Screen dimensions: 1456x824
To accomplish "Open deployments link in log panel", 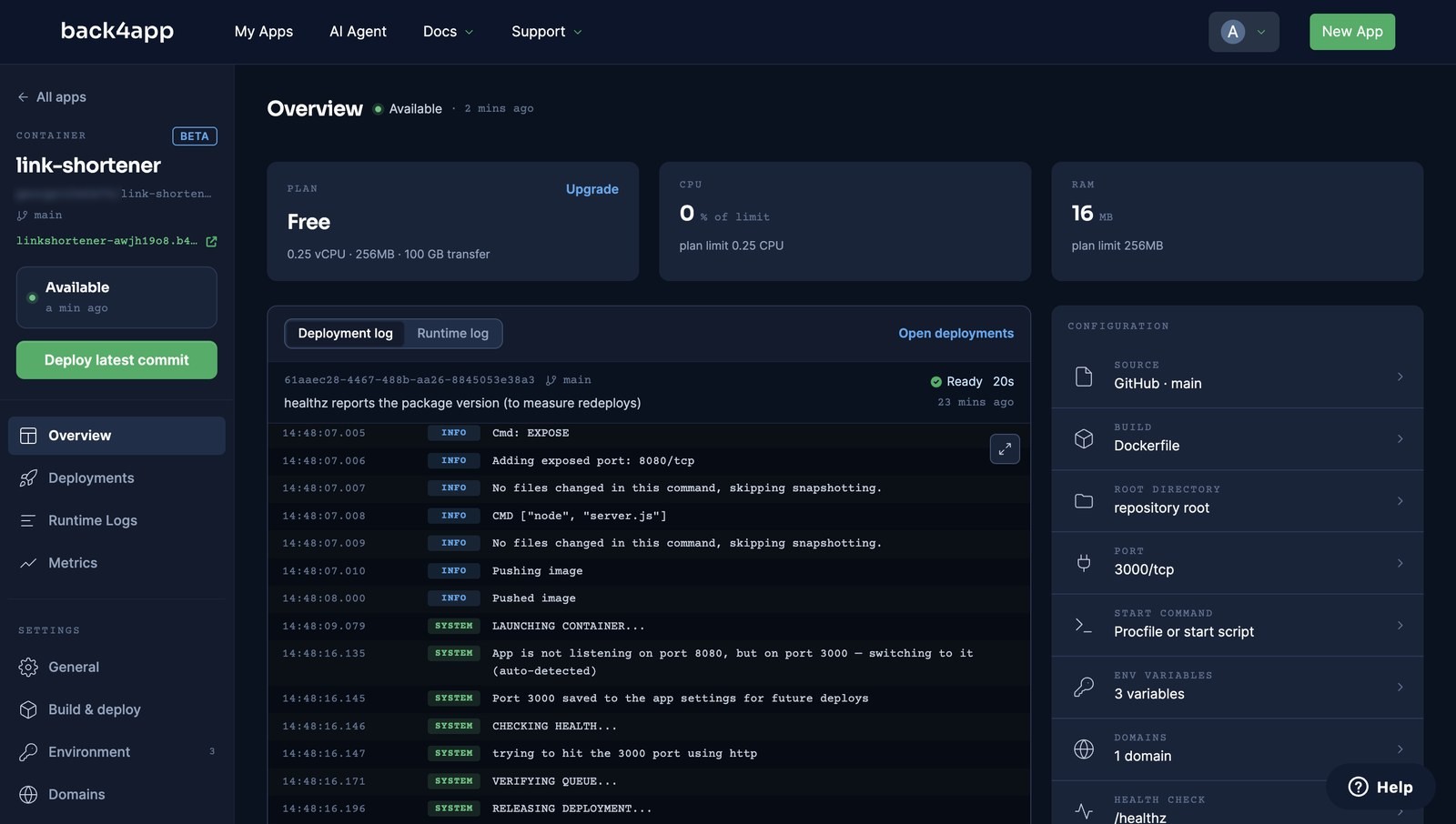I will [x=955, y=334].
